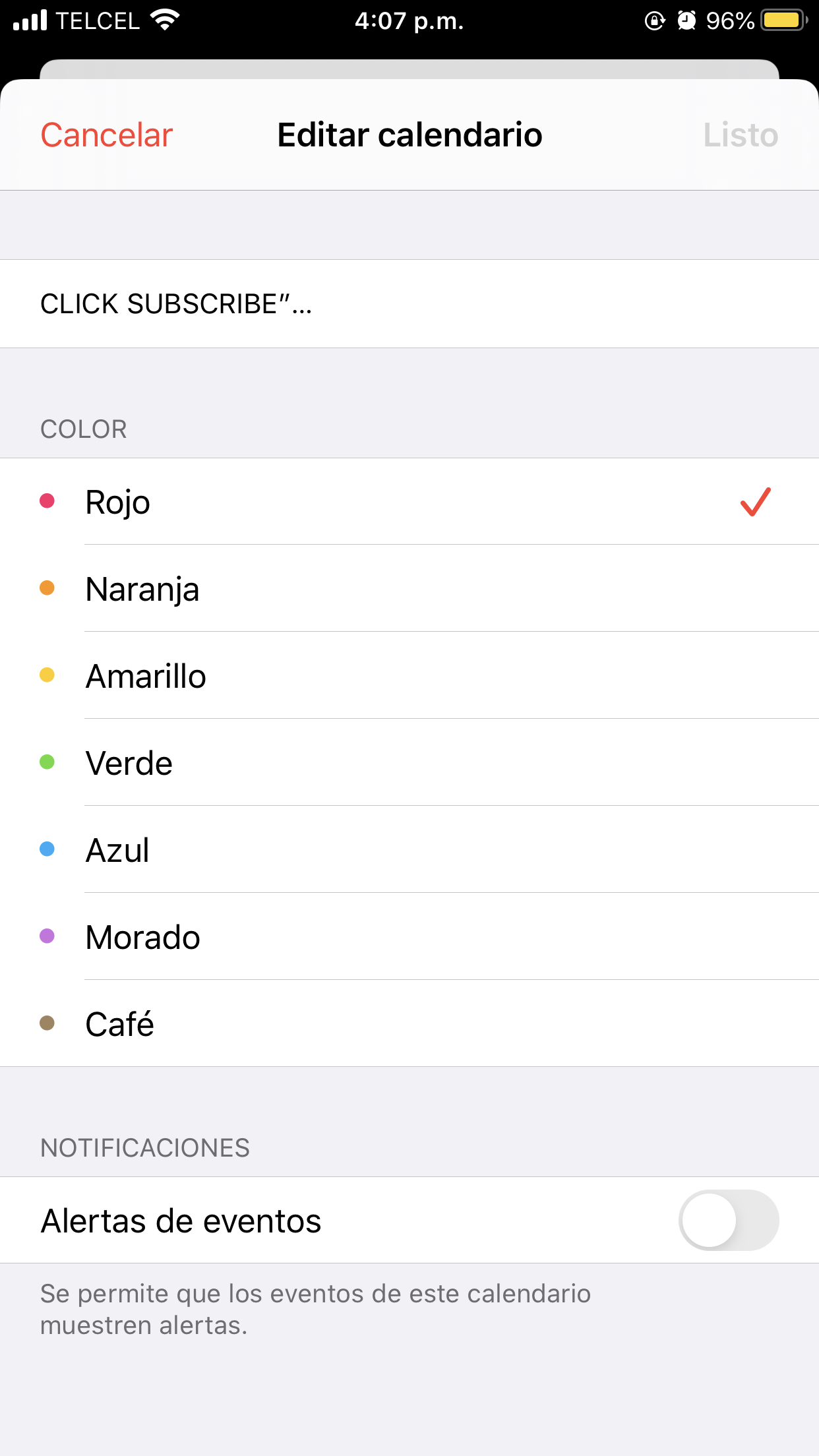Image resolution: width=819 pixels, height=1456 pixels.
Task: Pick Café calendar color
Action: click(x=409, y=1024)
